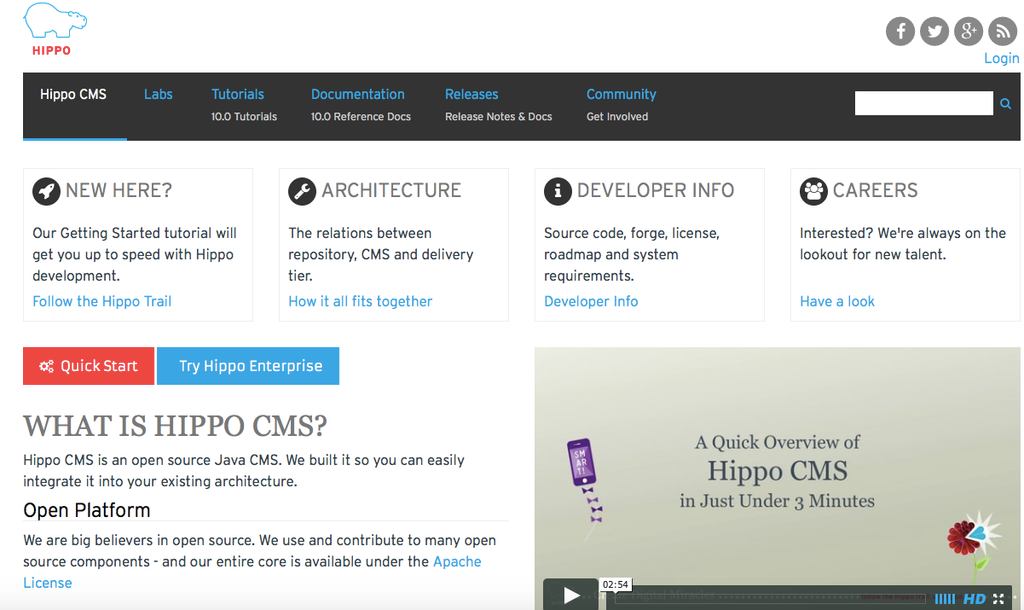Click the people icon beside Careers

(814, 191)
